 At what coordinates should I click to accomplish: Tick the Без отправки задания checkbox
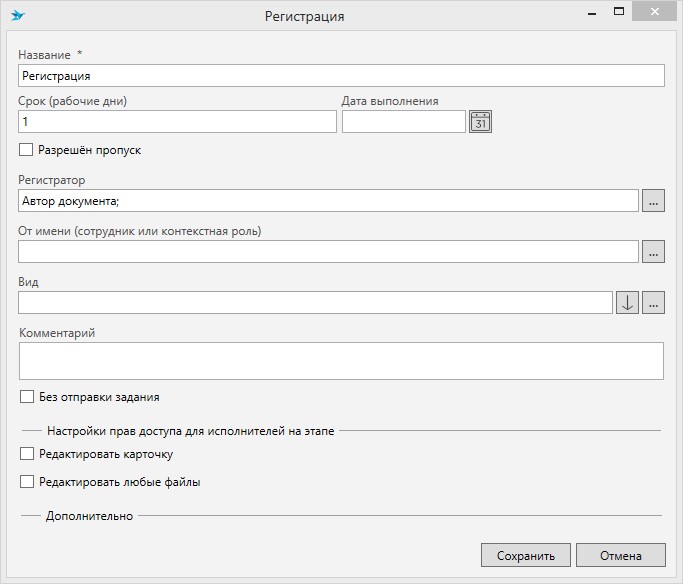click(x=26, y=397)
